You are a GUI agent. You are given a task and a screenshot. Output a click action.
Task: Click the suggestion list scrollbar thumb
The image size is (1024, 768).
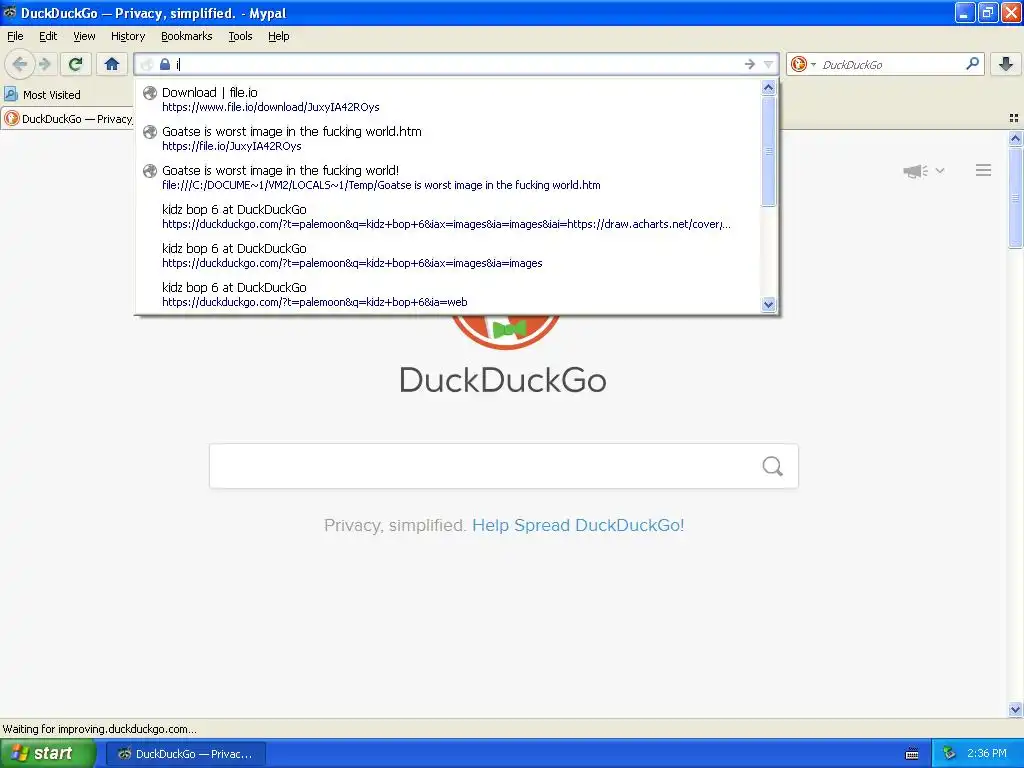click(x=769, y=151)
